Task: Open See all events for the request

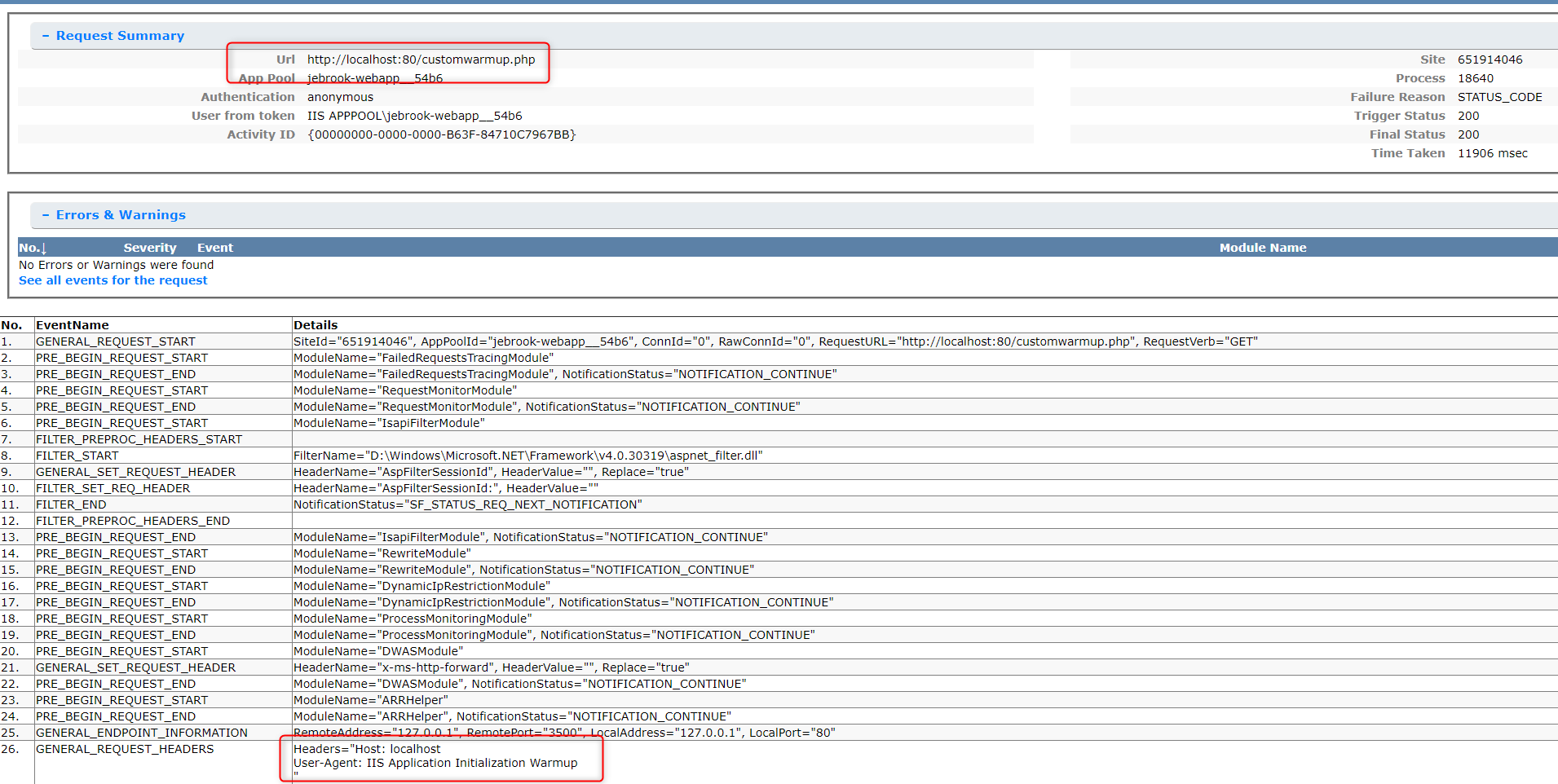Action: pos(113,280)
